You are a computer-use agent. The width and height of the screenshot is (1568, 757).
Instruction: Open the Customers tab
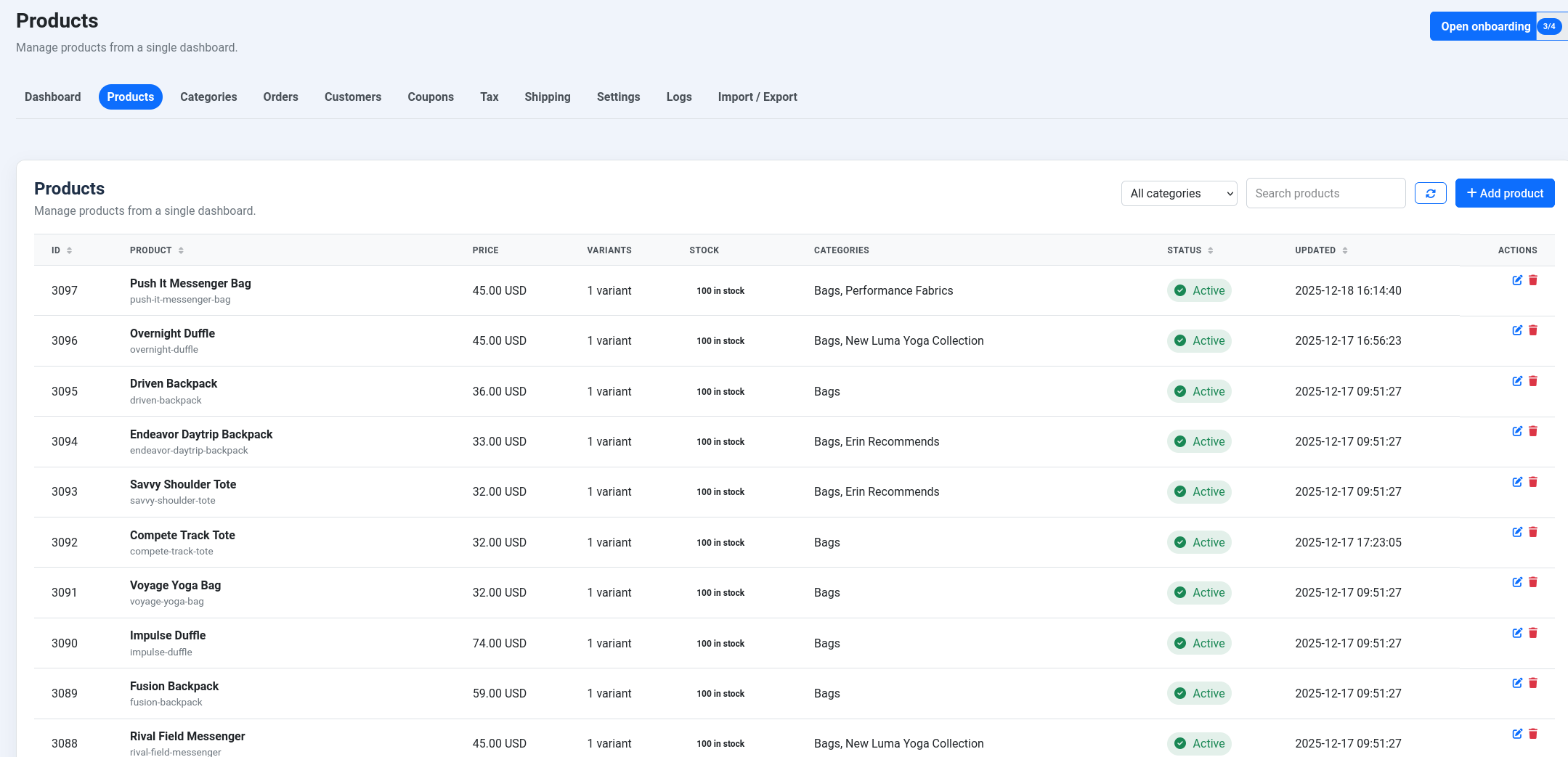point(353,97)
